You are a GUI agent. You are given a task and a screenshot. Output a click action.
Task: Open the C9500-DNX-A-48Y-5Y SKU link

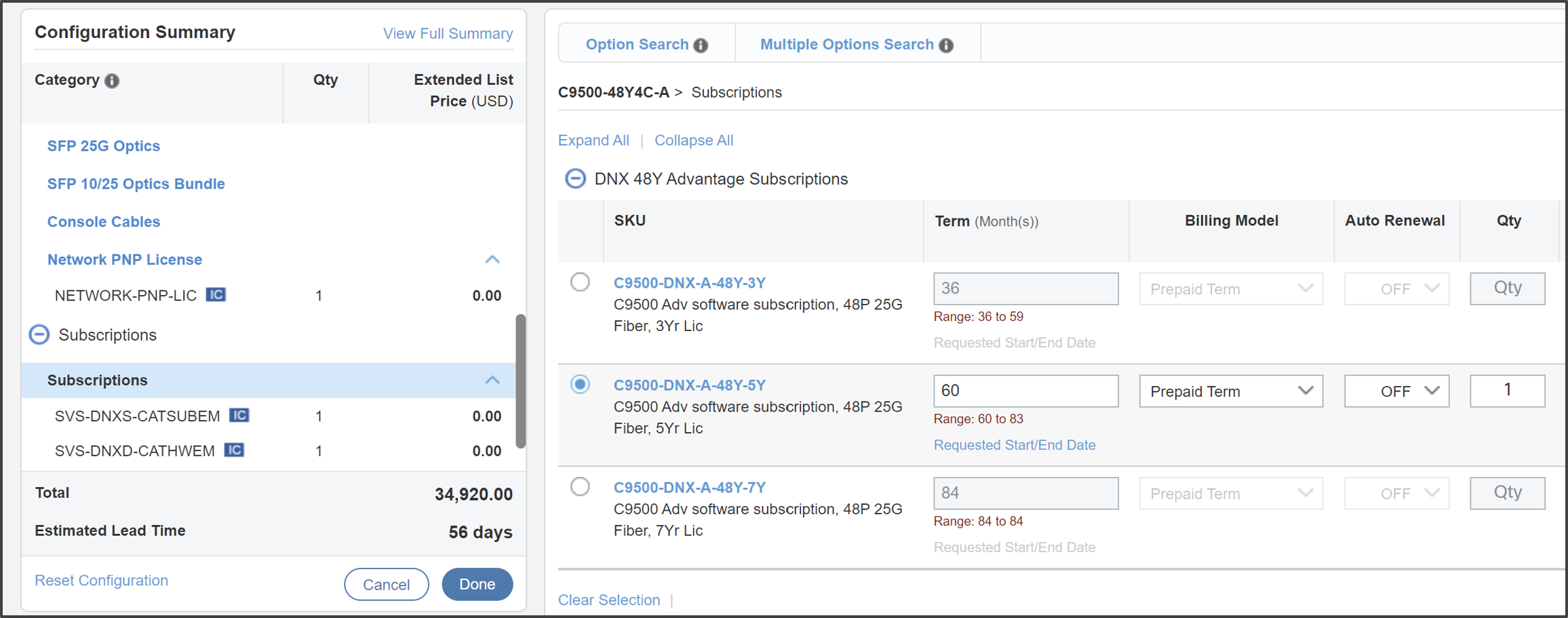coord(690,385)
